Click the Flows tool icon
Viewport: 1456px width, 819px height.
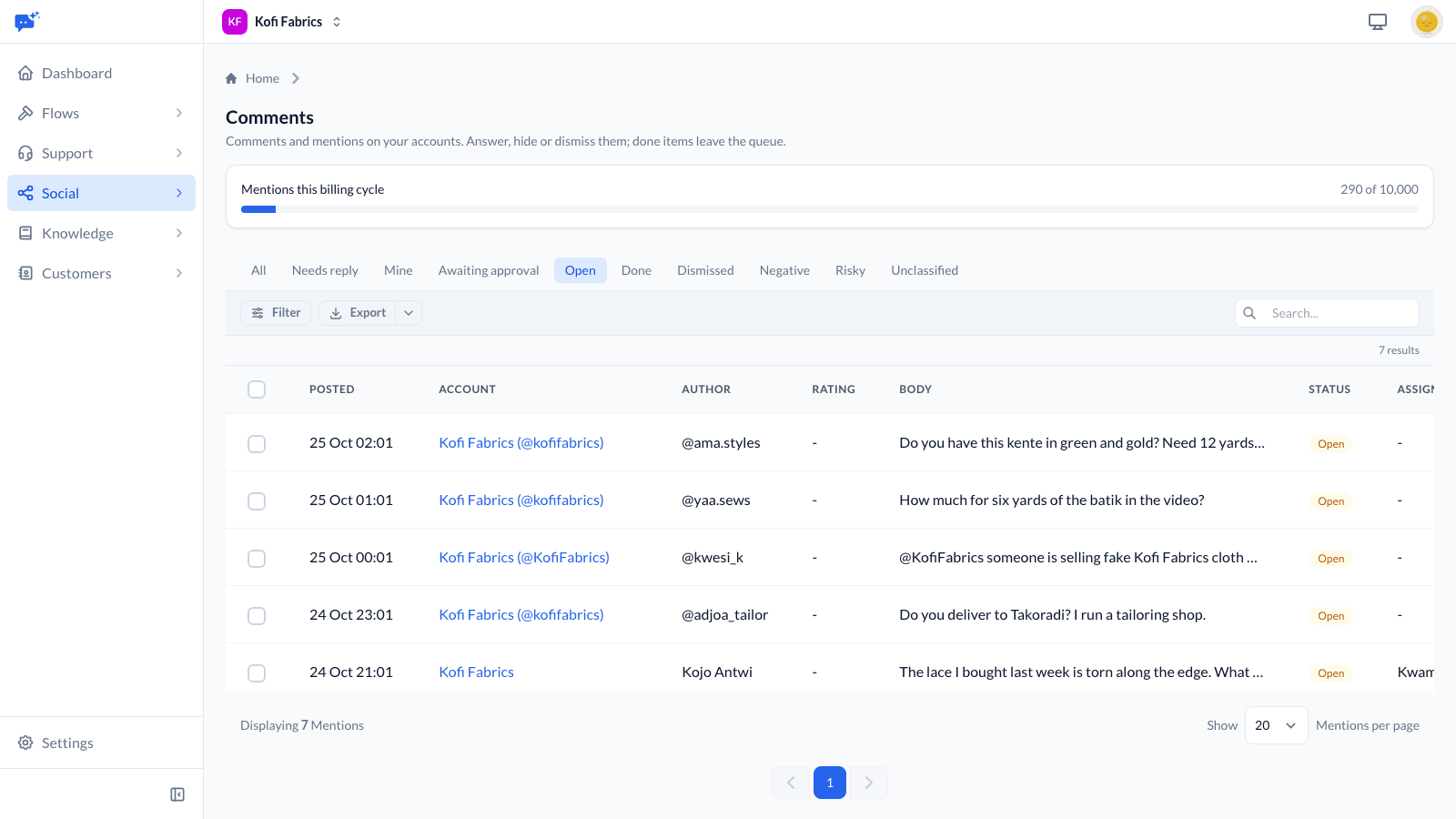[x=25, y=113]
